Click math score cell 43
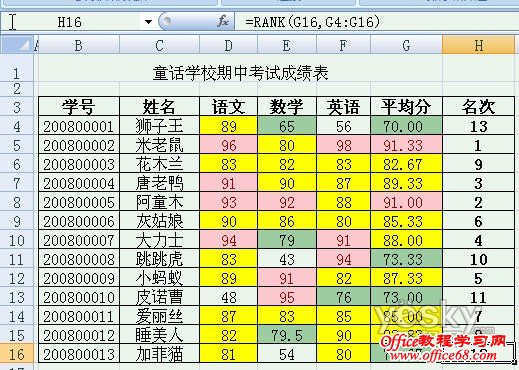The image size is (519, 370). [x=287, y=259]
